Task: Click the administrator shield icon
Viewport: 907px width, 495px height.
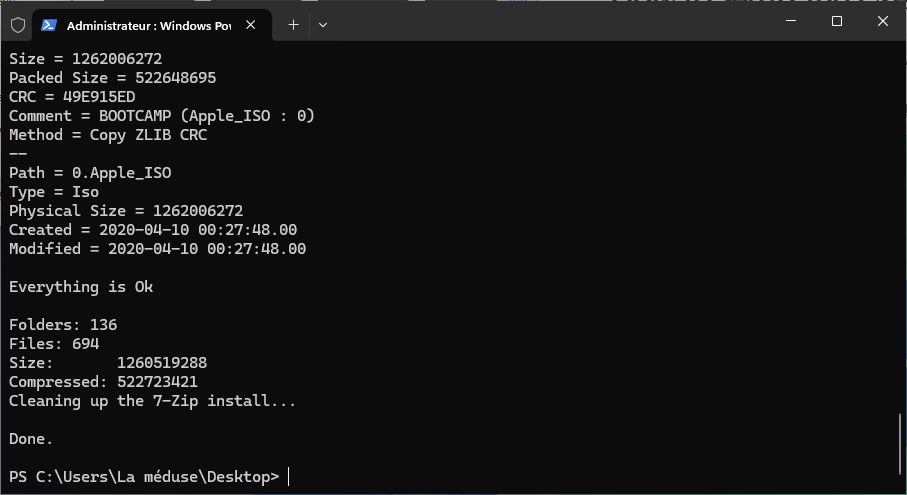Action: coord(18,25)
